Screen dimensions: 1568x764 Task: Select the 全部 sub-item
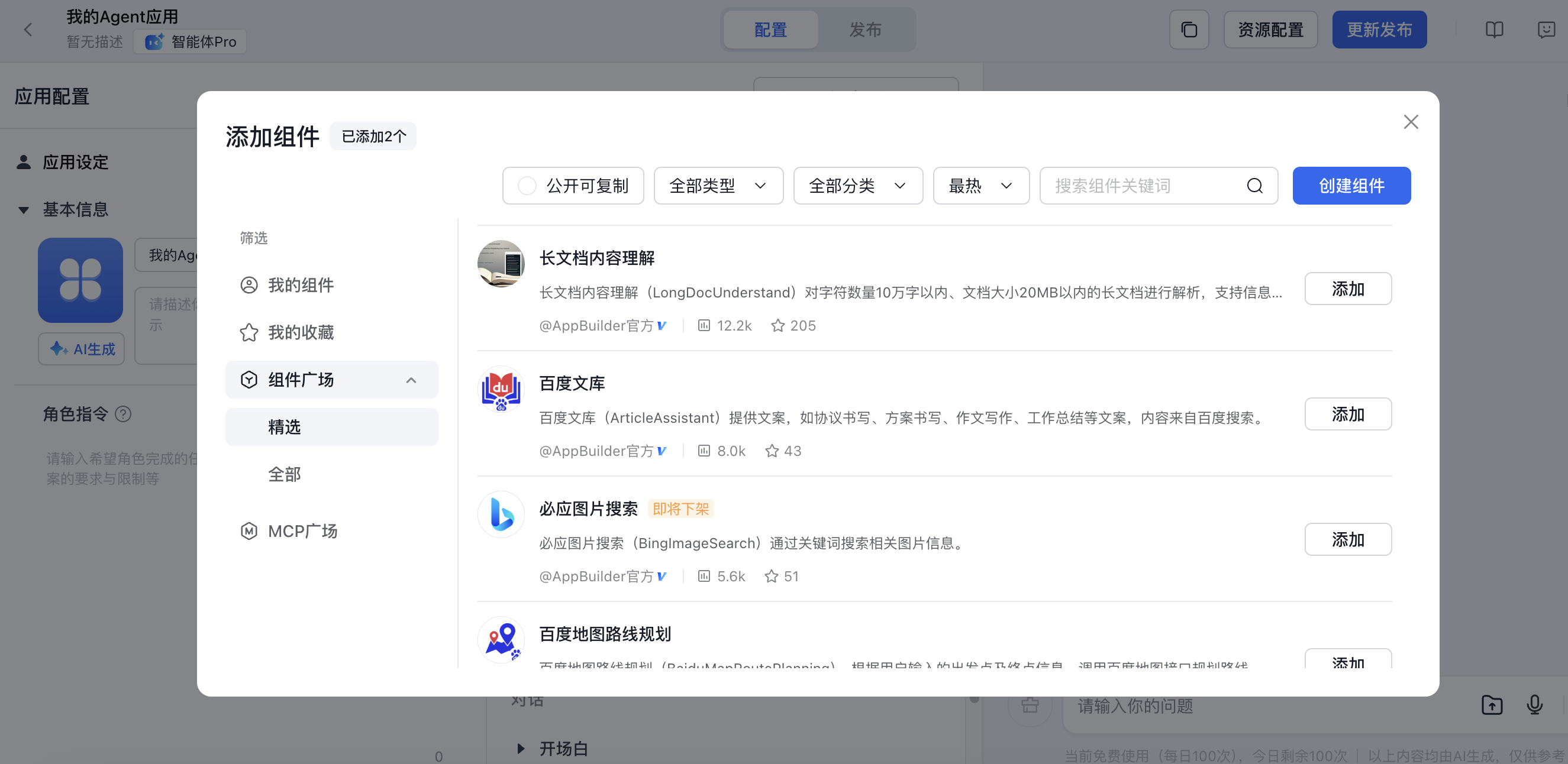332,474
